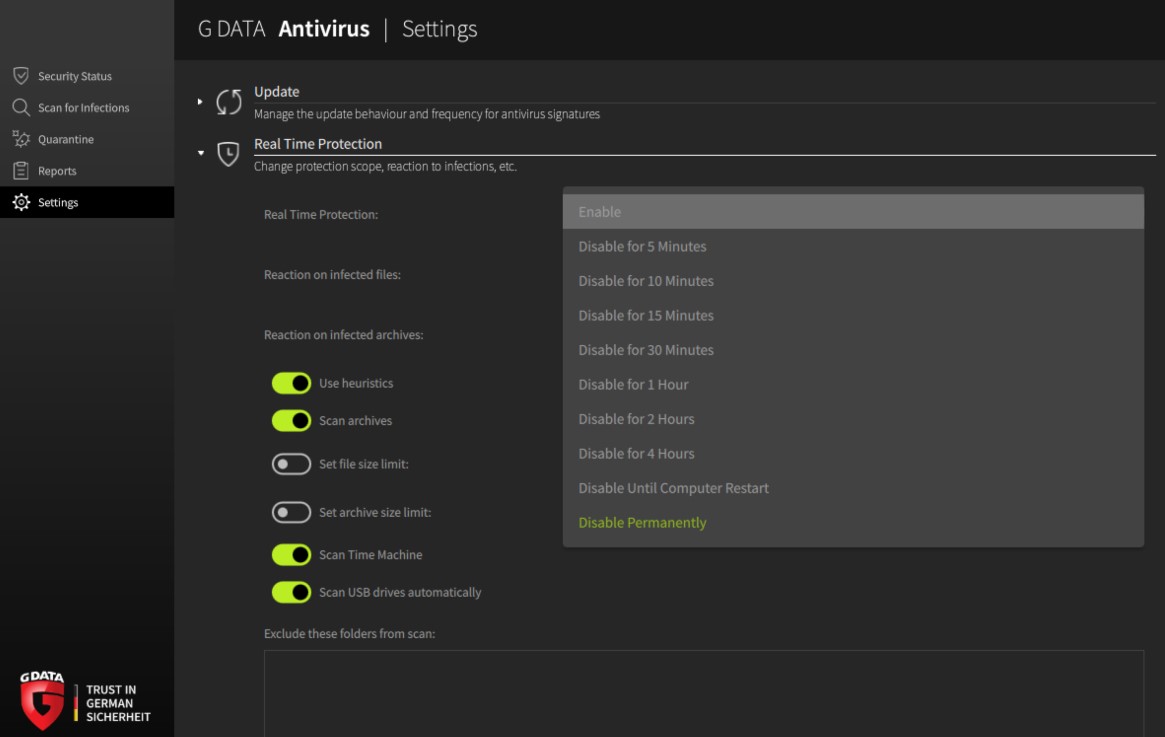Enable Set file size limit switch
Screen dimensions: 1165x737
pyautogui.click(x=291, y=464)
